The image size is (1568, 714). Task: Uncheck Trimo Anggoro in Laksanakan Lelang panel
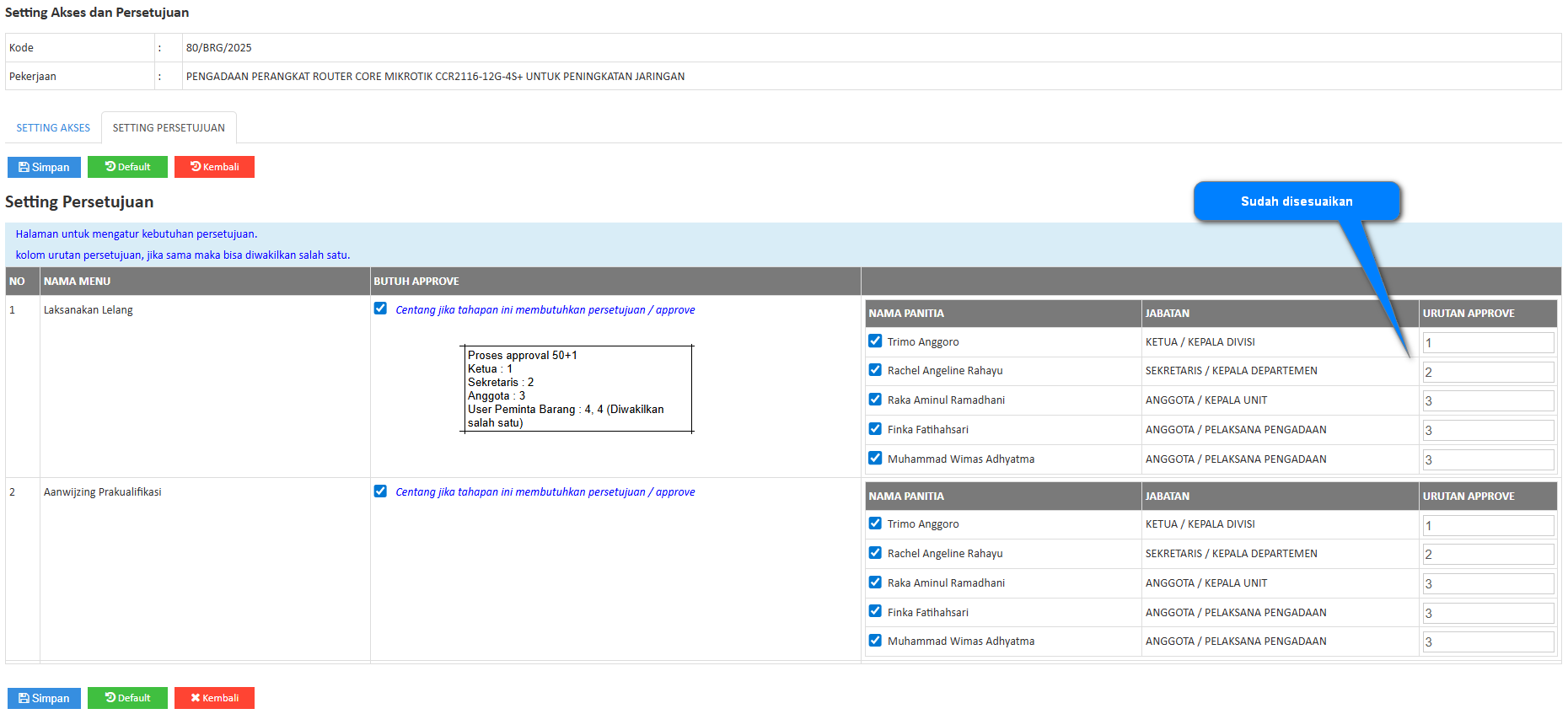click(875, 341)
